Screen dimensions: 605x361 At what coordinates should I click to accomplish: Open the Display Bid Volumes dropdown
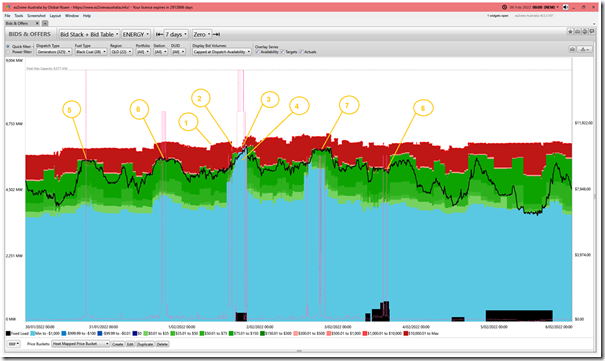(222, 52)
